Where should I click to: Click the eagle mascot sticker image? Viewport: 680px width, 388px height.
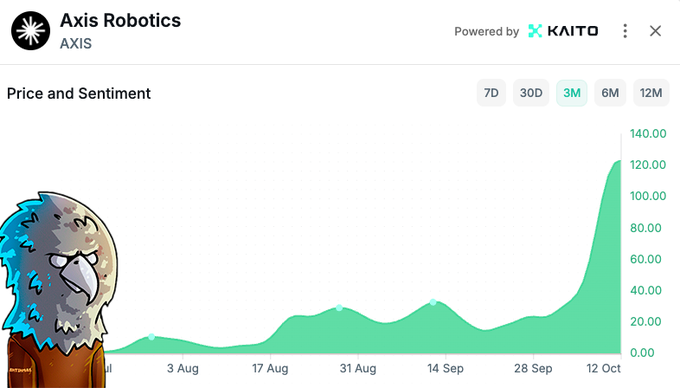57,290
